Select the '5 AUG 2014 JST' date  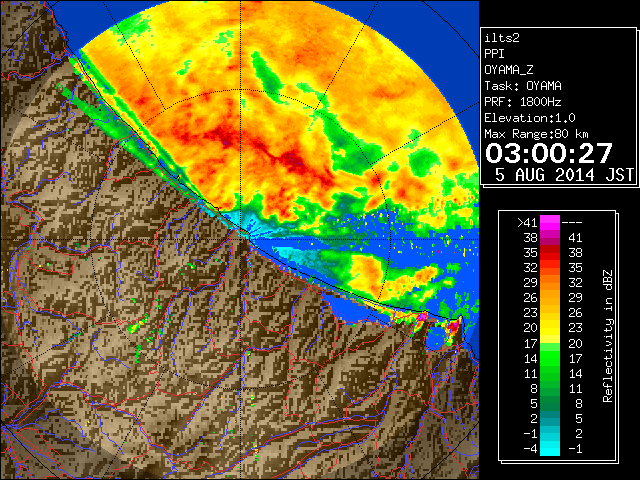click(x=564, y=175)
